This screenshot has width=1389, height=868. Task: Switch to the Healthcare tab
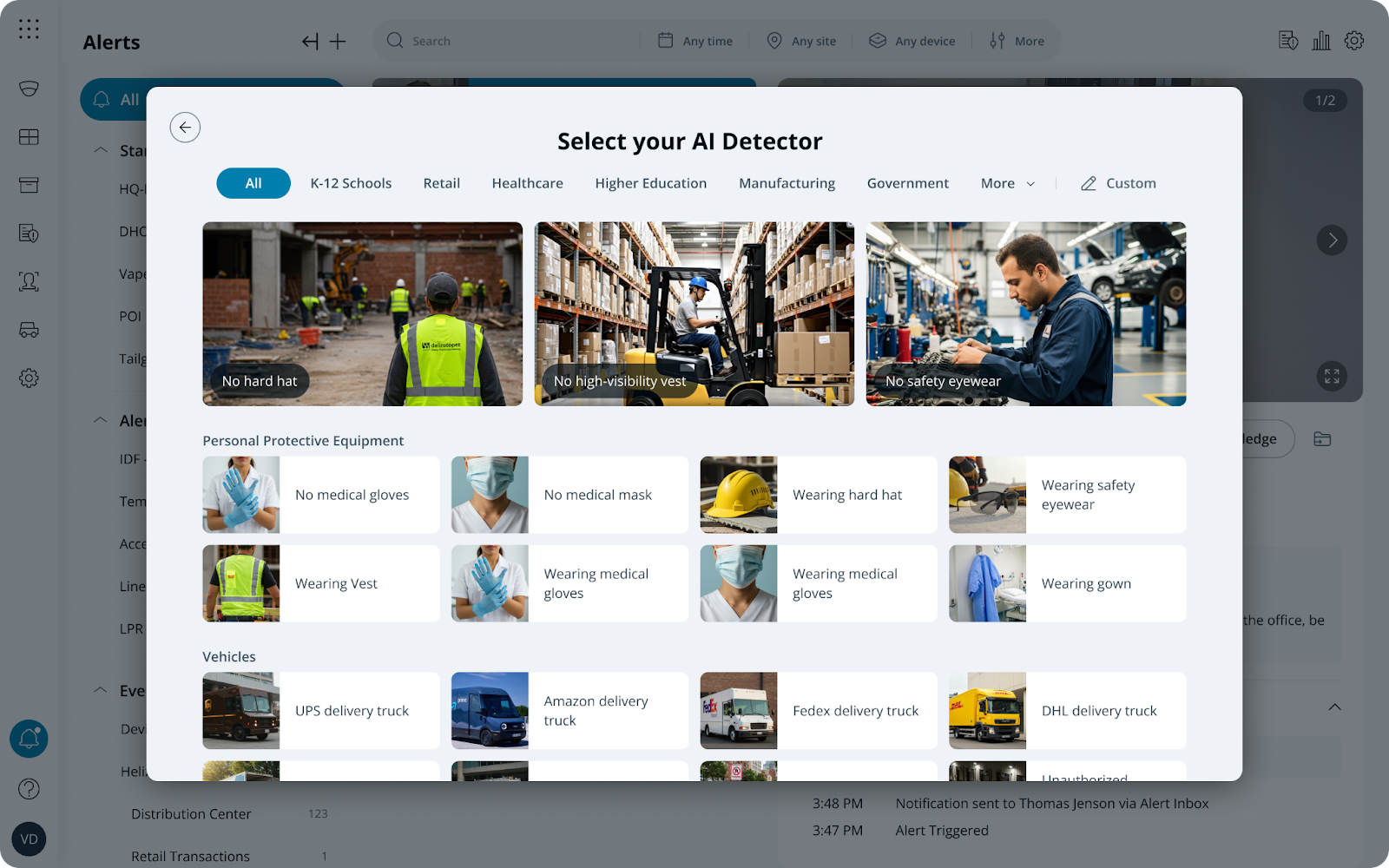pos(527,183)
